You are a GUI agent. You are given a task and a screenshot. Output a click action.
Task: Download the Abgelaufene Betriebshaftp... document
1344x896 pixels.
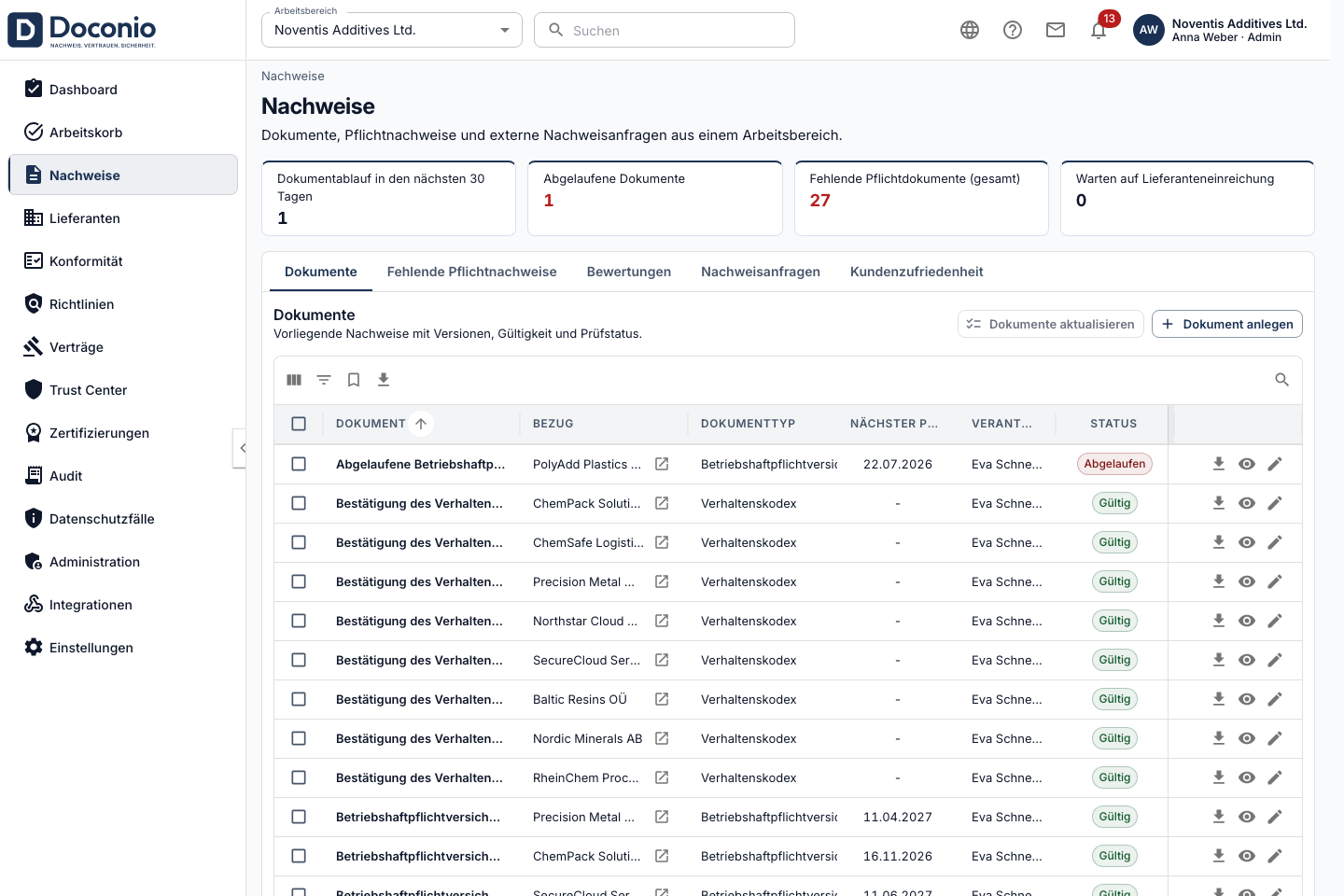(1219, 464)
